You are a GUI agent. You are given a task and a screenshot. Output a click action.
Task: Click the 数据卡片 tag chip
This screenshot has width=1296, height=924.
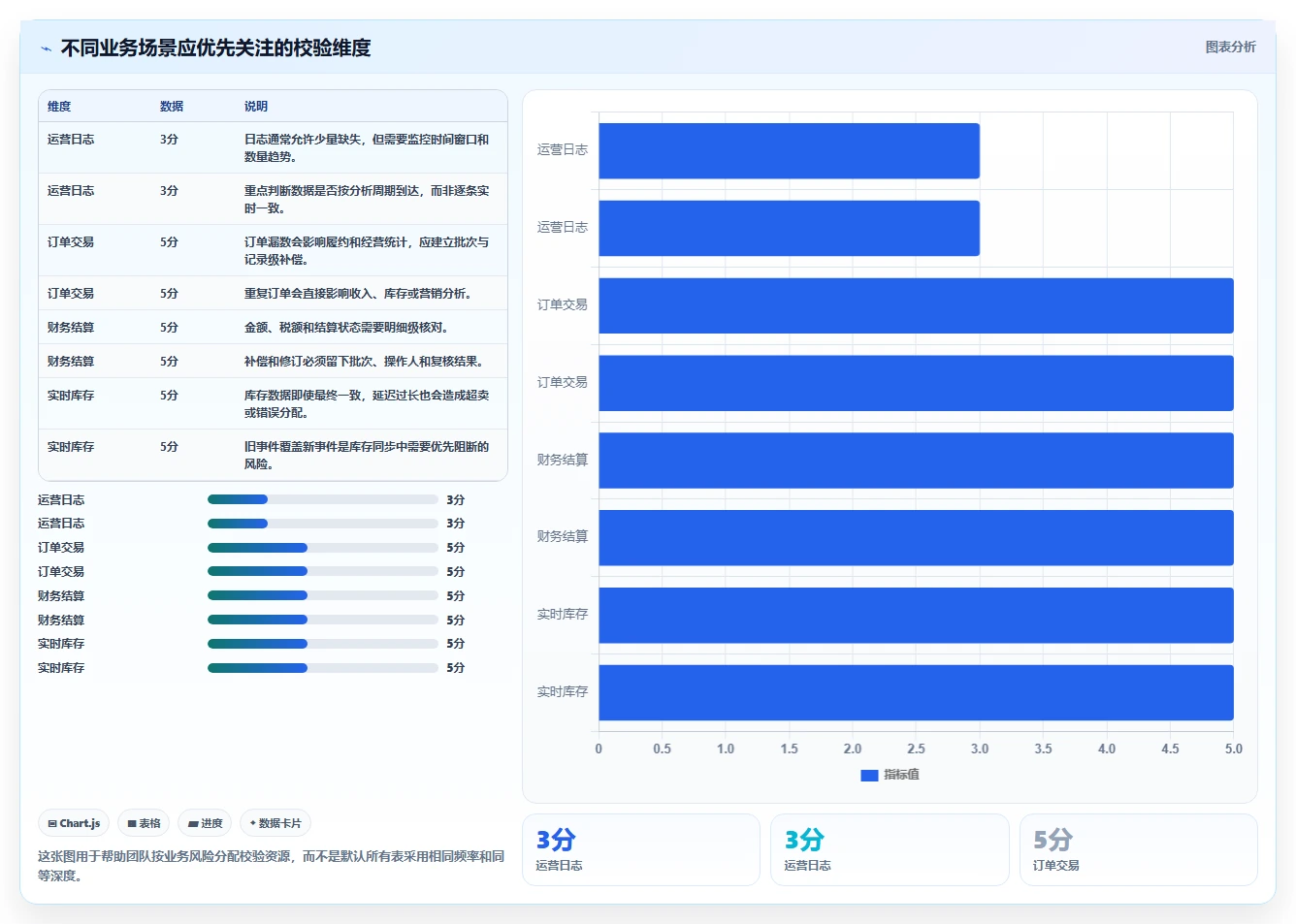coord(275,823)
